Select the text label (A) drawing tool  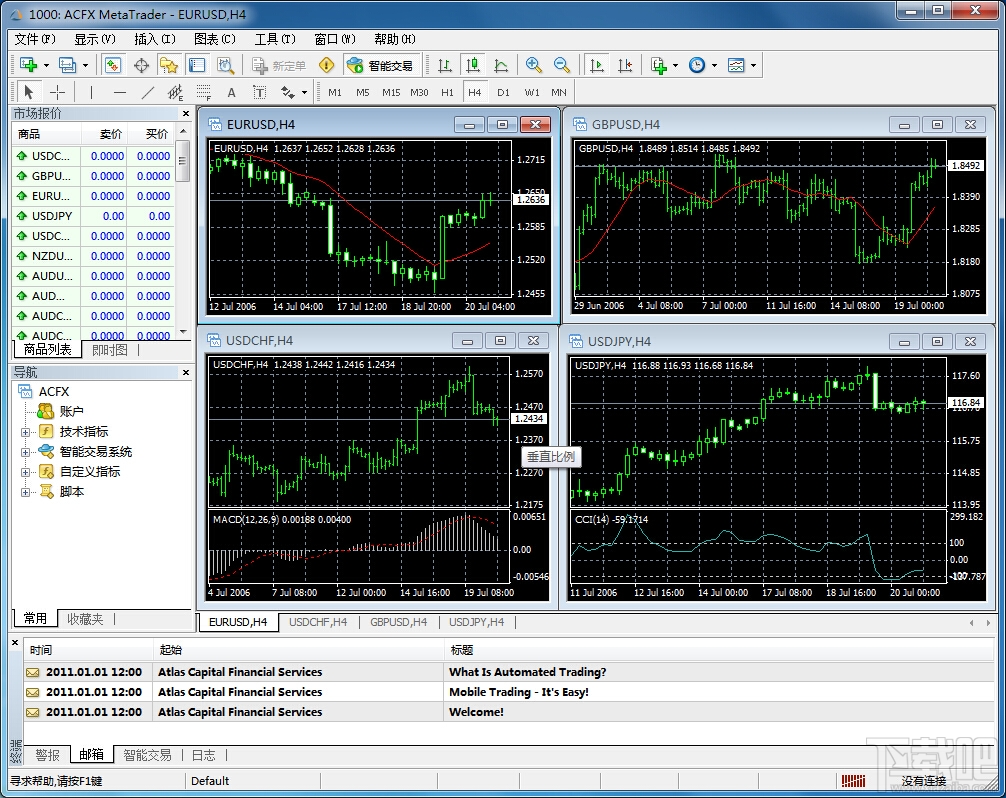(x=231, y=92)
